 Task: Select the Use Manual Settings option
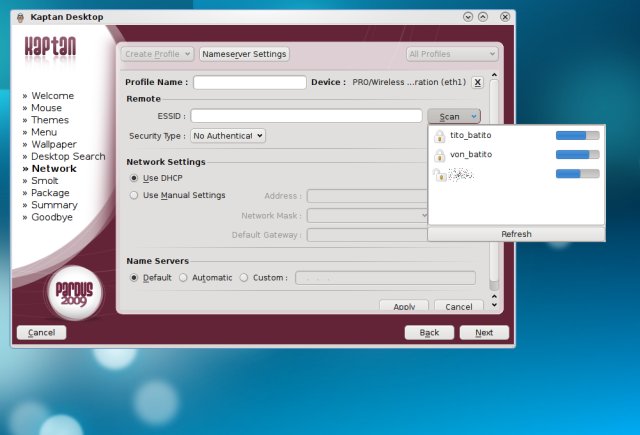coord(135,195)
